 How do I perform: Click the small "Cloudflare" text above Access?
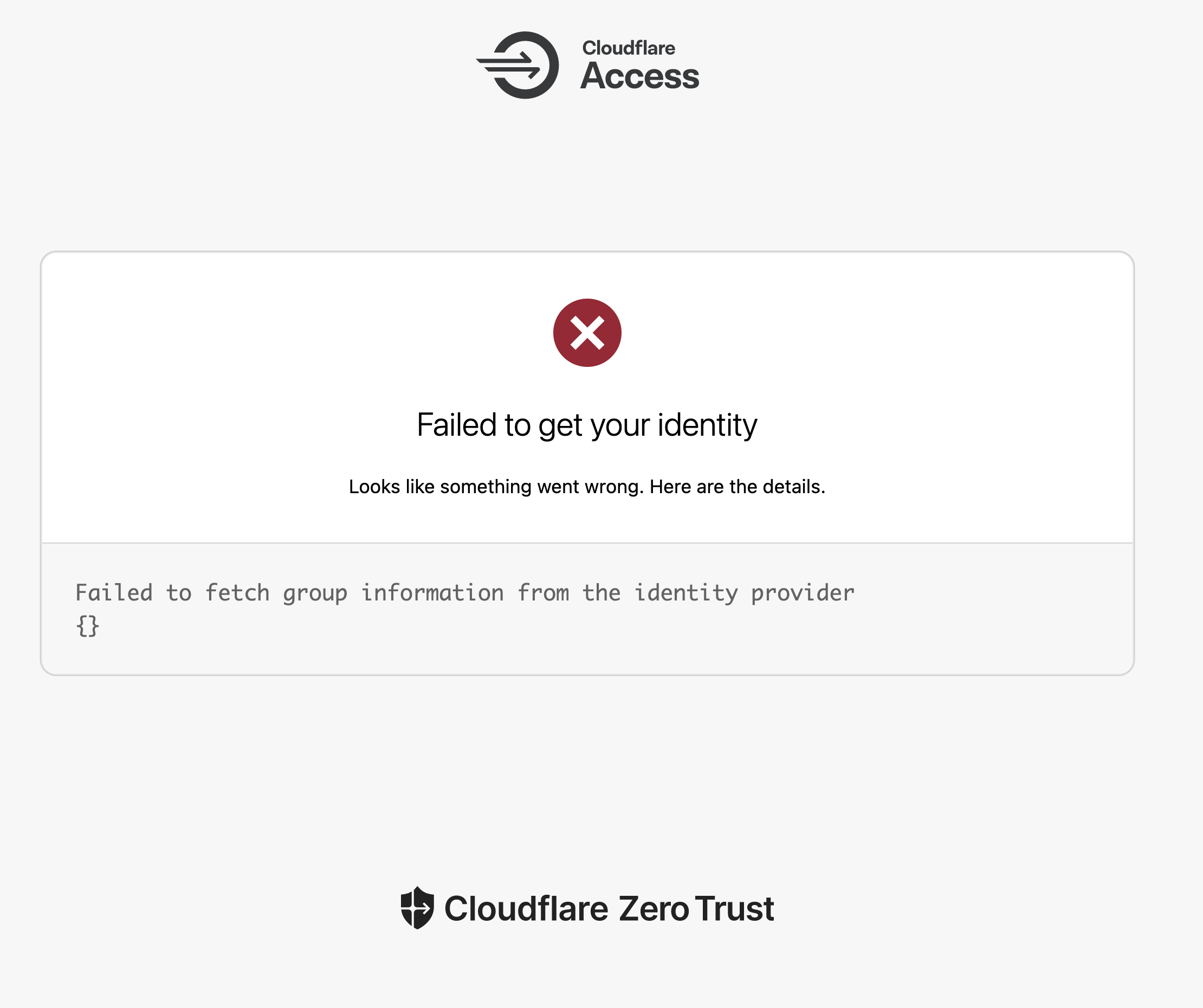click(629, 48)
